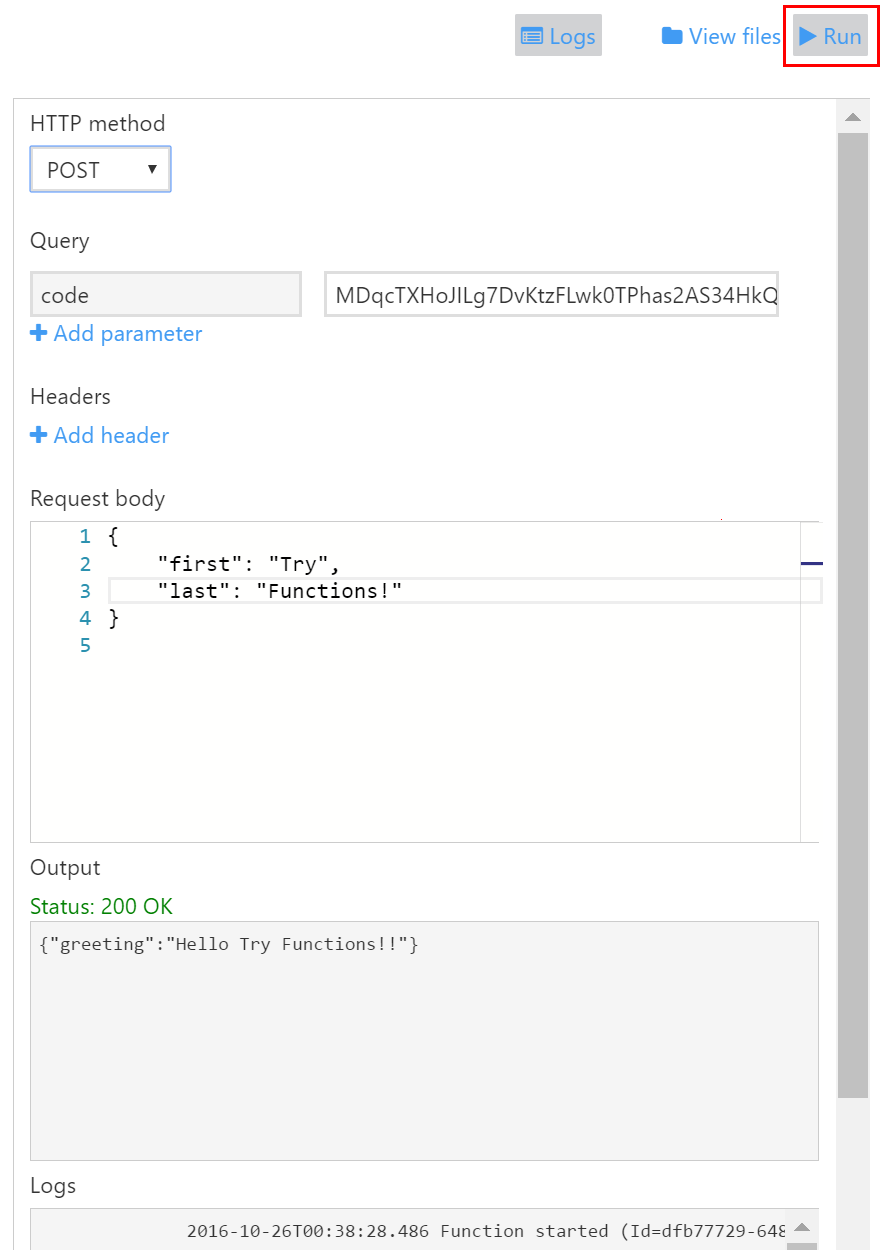Click the closing brace on line 4
The image size is (885, 1250).
click(113, 618)
